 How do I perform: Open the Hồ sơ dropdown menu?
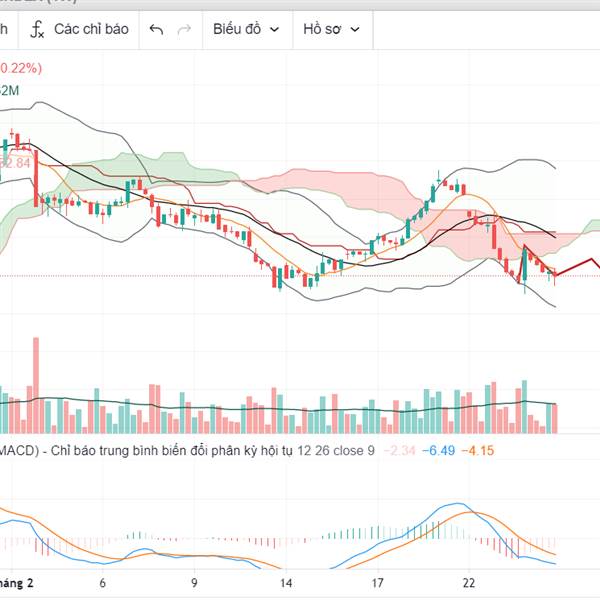pyautogui.click(x=331, y=29)
